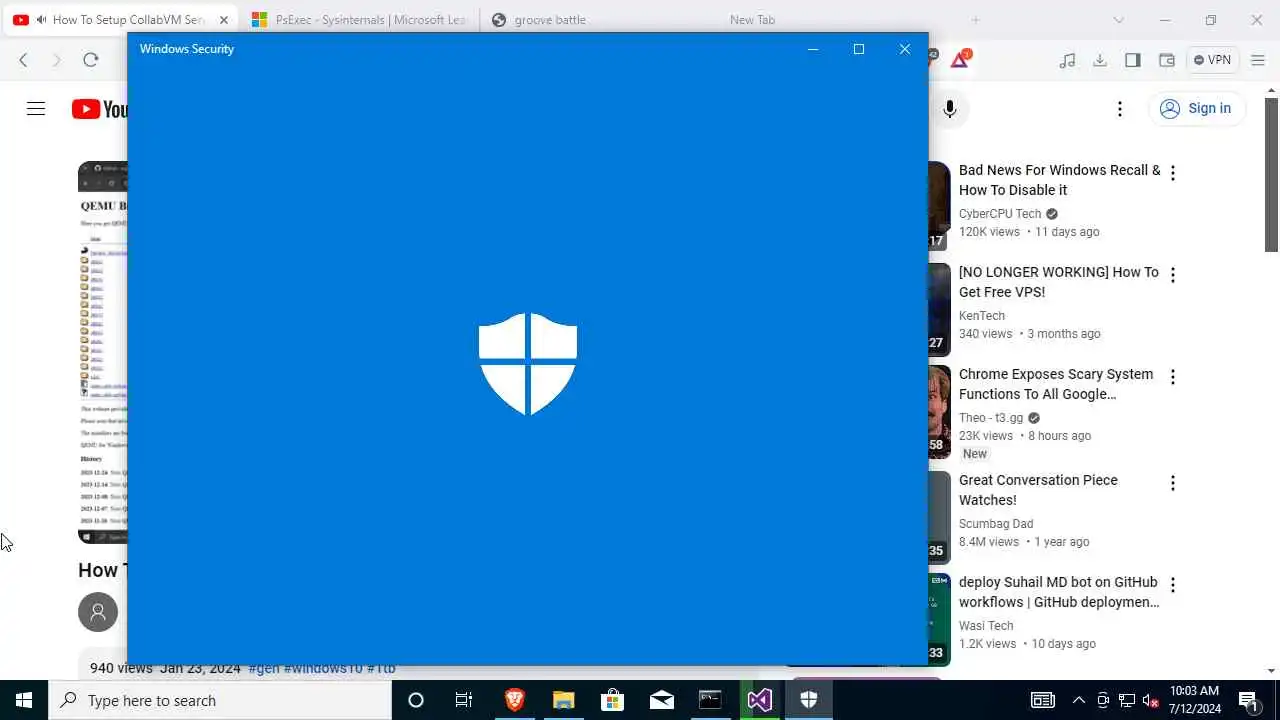Viewport: 1280px width, 720px height.
Task: Open the Windows Start menu
Action: click(24, 700)
